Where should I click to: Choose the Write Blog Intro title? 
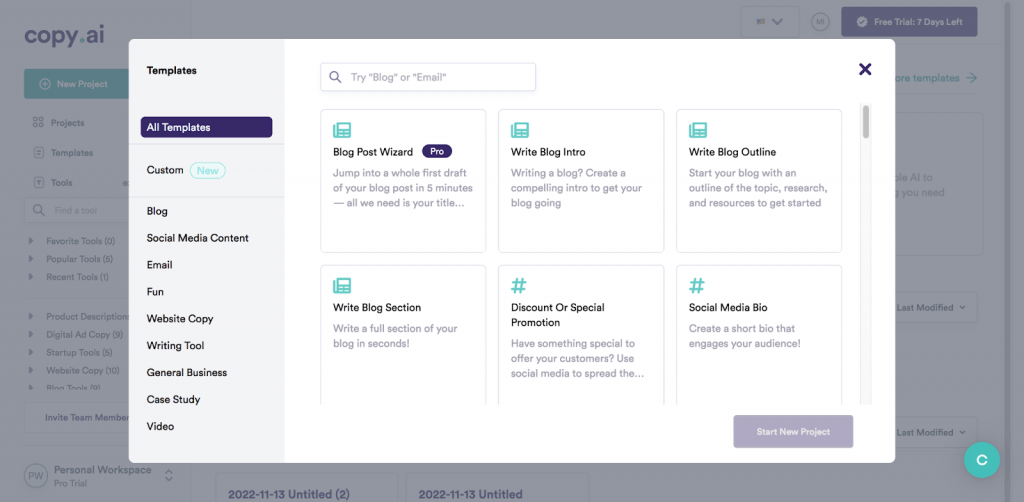[548, 152]
